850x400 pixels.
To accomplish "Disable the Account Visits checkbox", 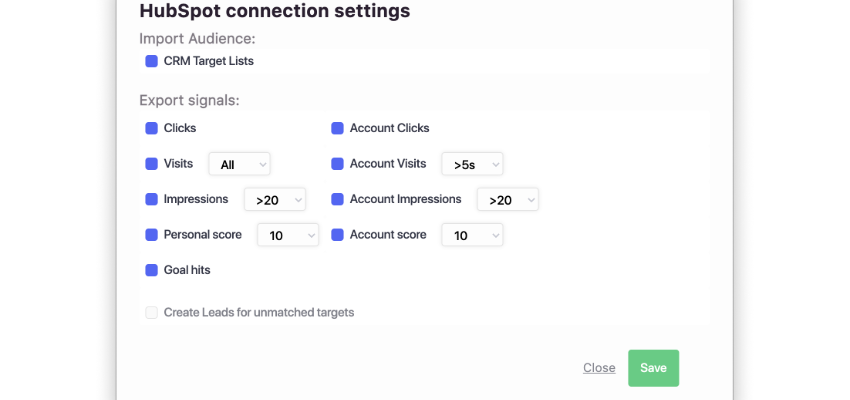I will click(338, 164).
